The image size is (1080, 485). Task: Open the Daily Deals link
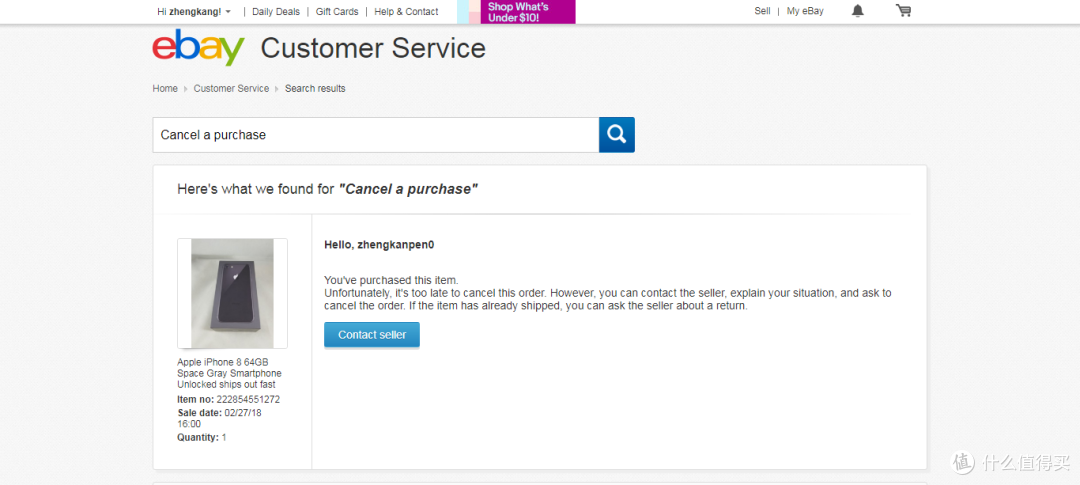(275, 12)
